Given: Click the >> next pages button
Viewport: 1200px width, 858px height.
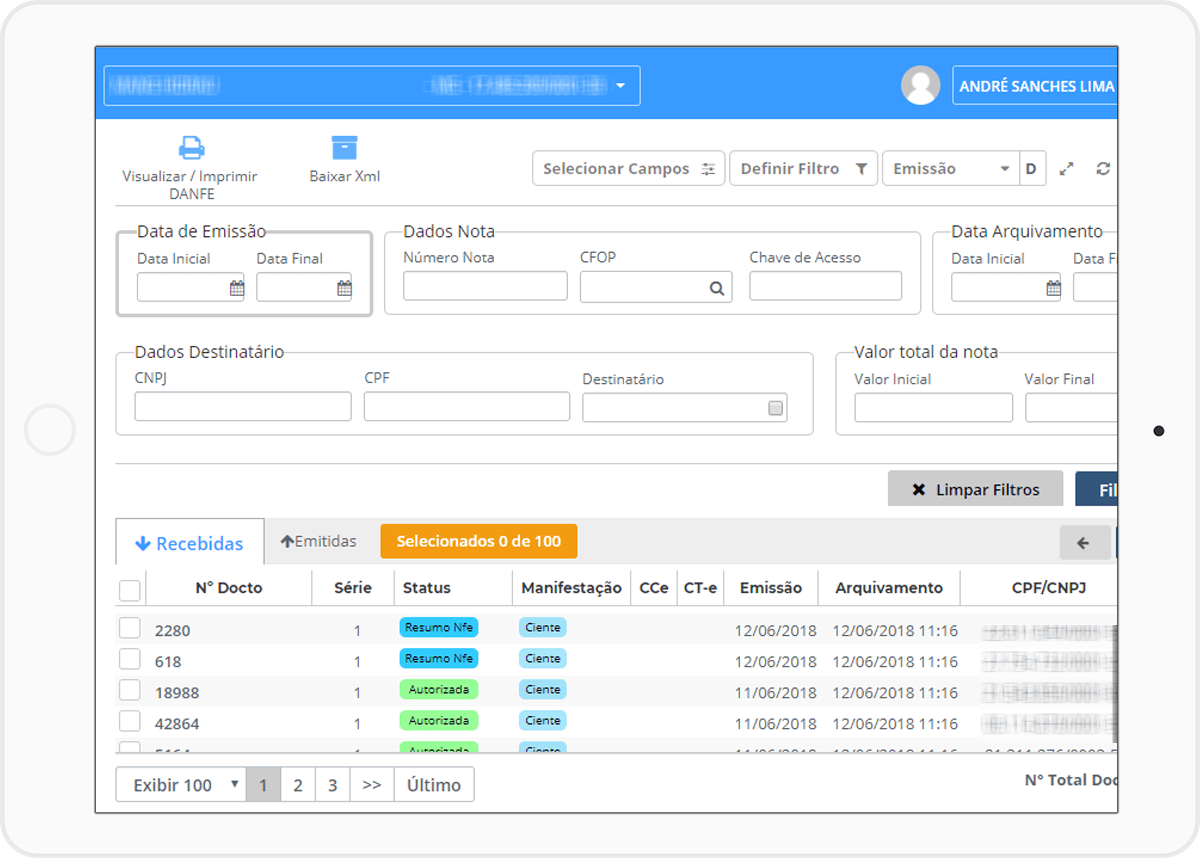Looking at the screenshot, I should tap(372, 785).
